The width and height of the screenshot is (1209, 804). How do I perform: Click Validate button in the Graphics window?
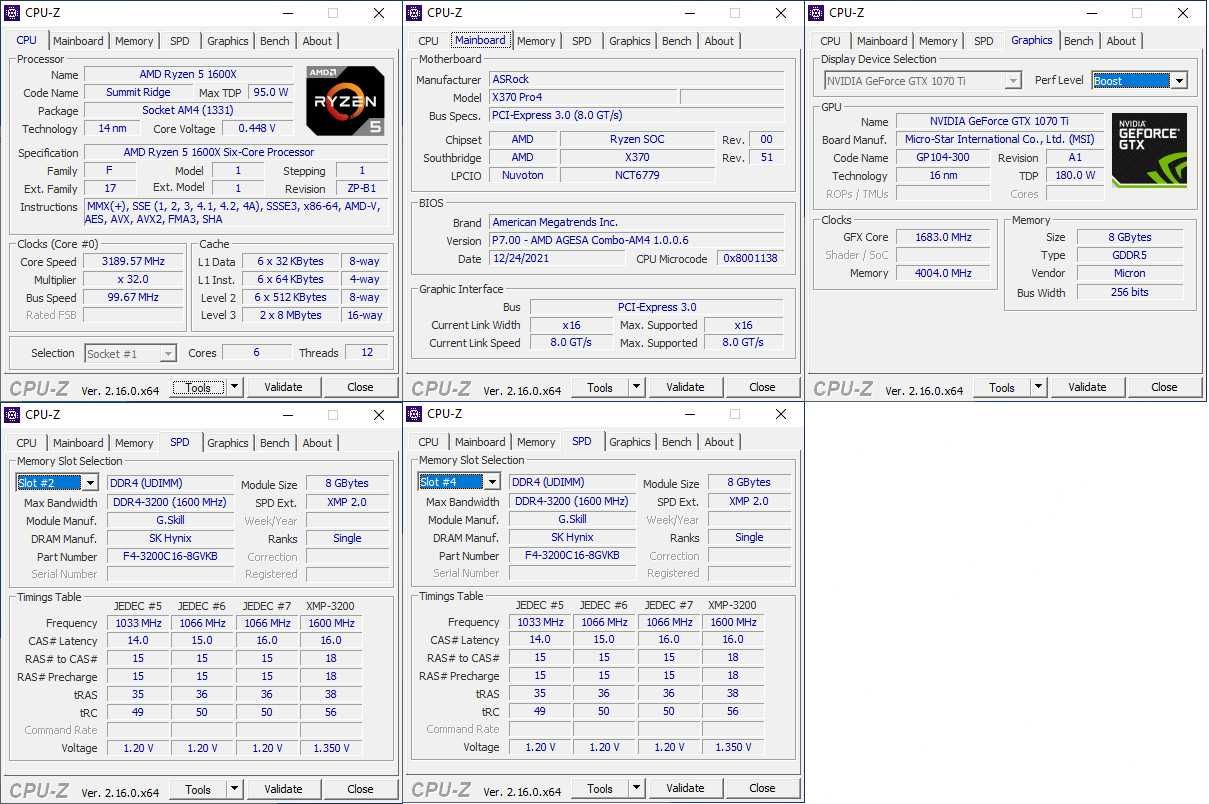pos(1087,387)
